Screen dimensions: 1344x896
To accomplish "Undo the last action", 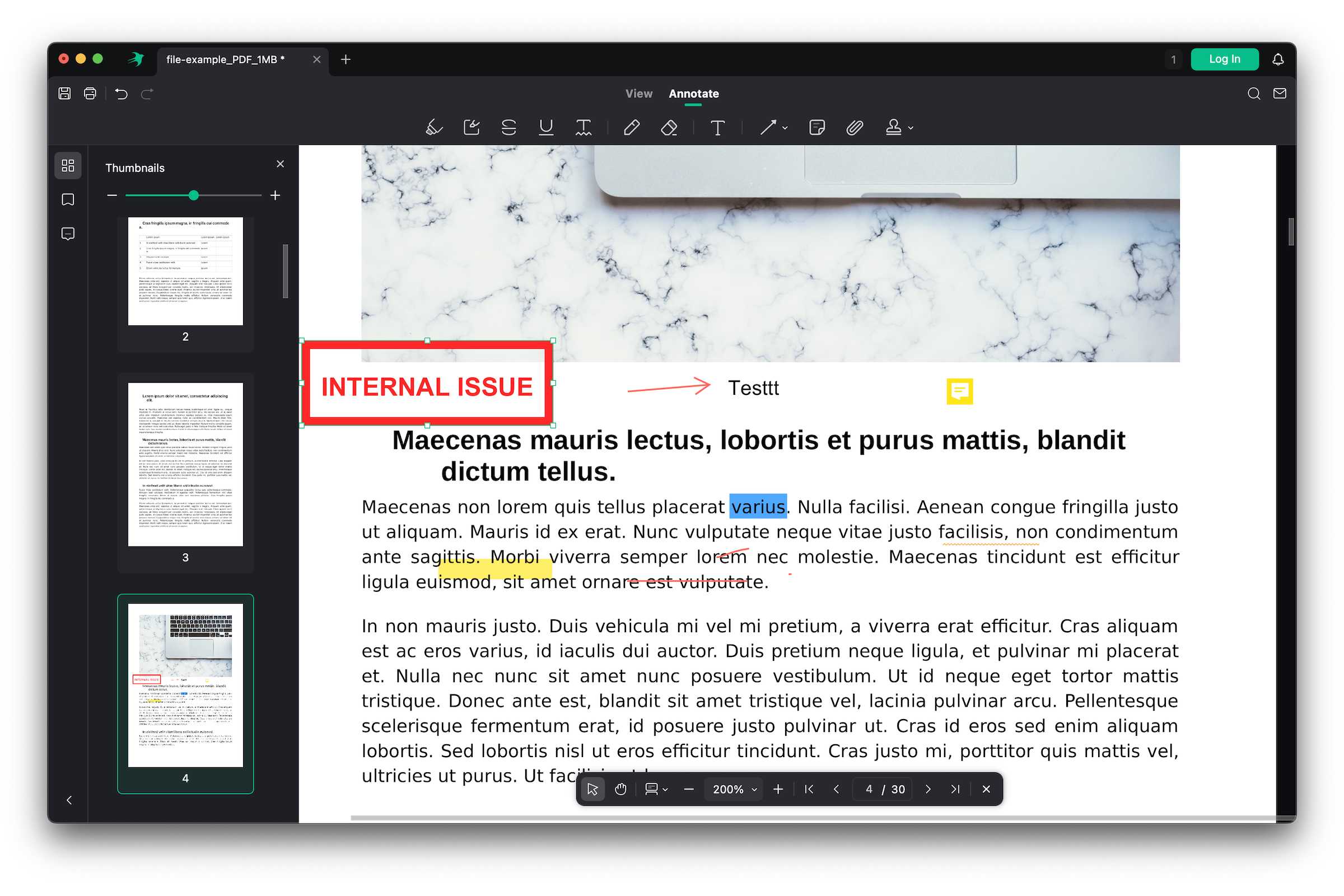I will (121, 94).
